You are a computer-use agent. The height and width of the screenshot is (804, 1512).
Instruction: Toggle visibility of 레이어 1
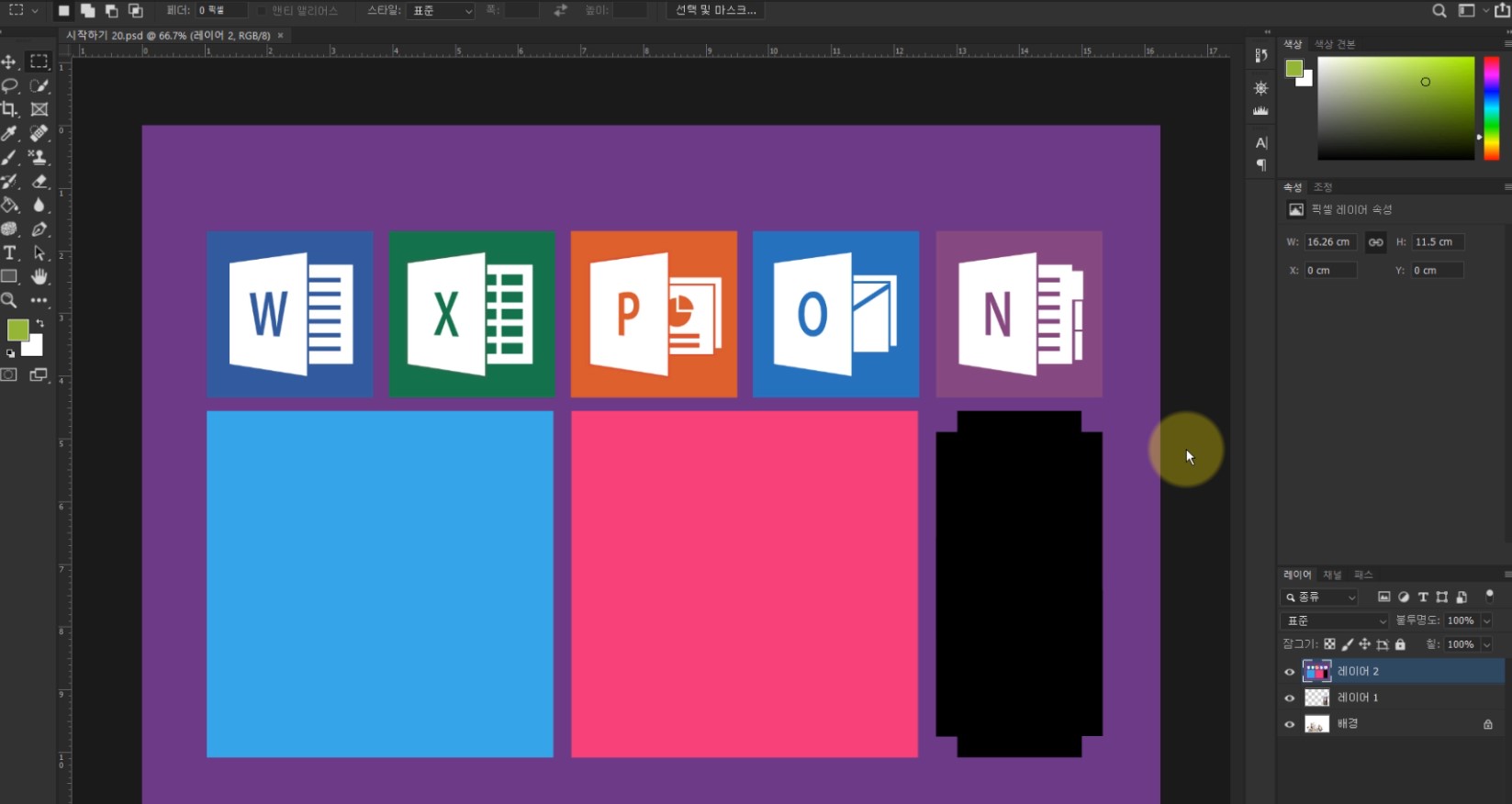pos(1289,698)
